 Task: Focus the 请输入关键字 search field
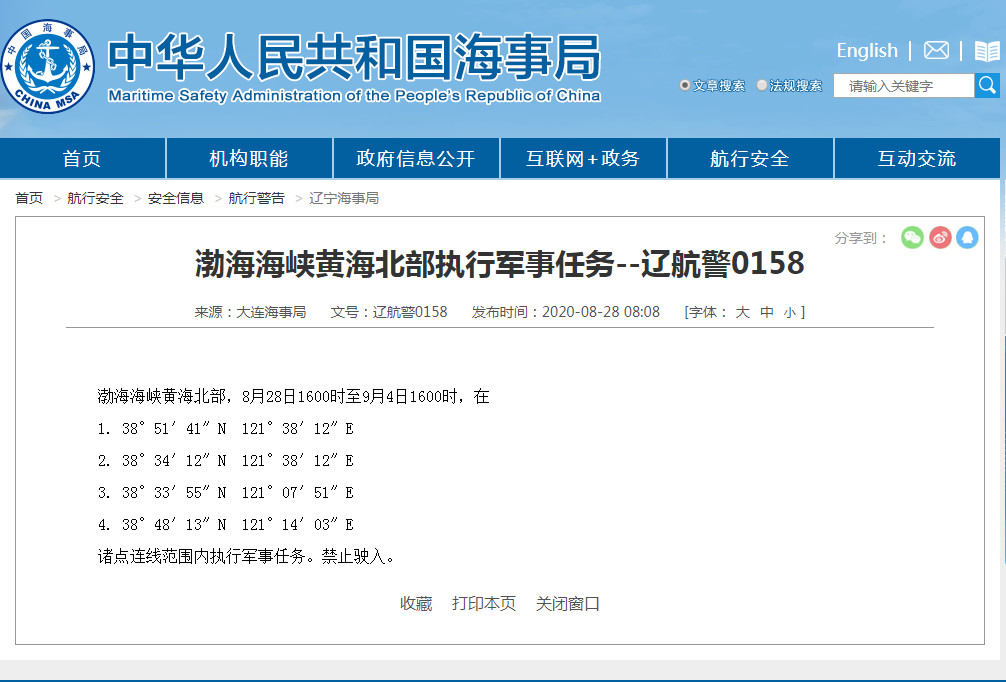point(903,86)
